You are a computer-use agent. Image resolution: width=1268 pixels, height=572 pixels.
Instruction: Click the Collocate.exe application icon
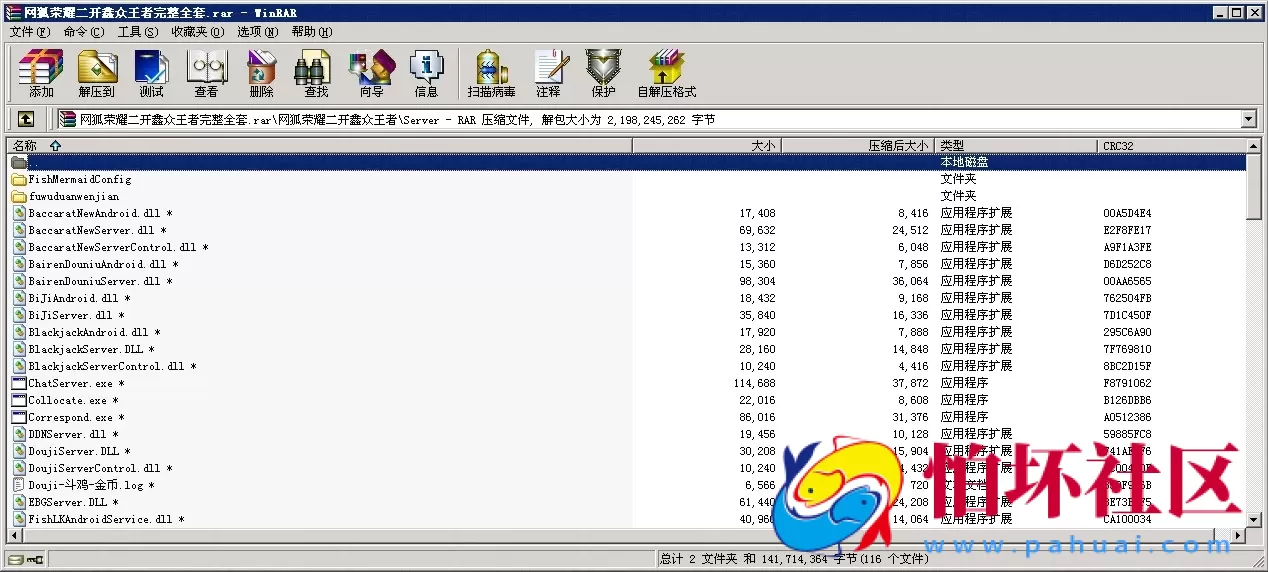pos(19,400)
